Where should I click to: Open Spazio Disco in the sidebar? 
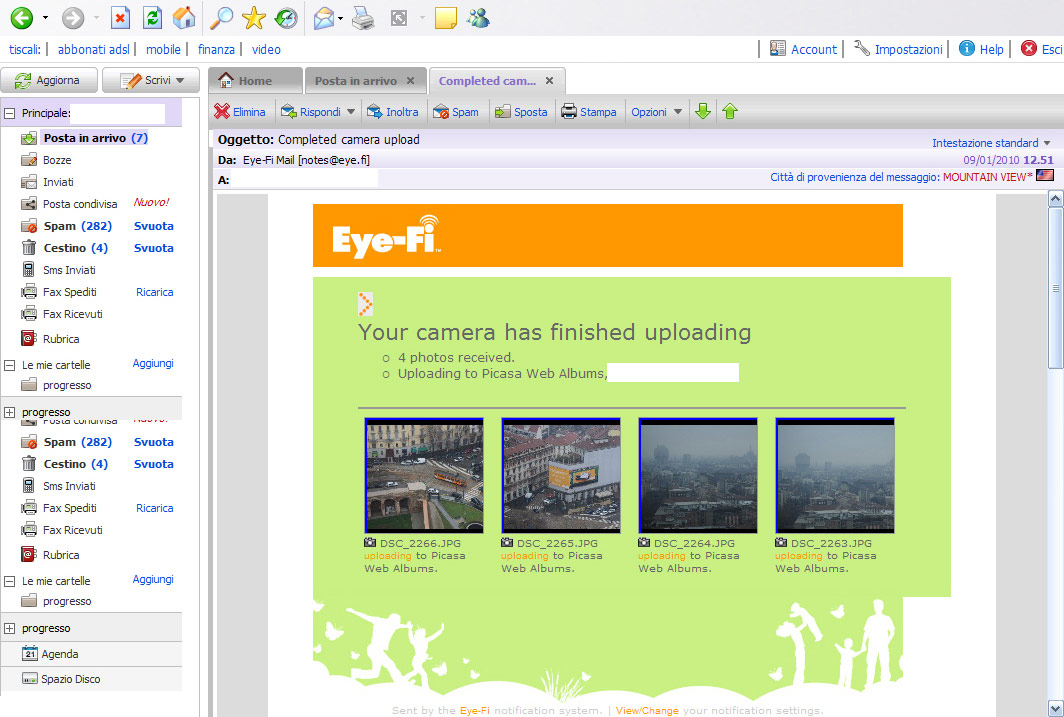point(71,679)
